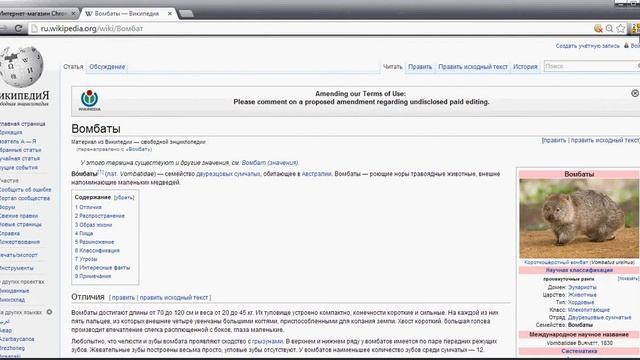Open Случайная статья sidebar link
The image size is (640, 360).
[x=20, y=158]
